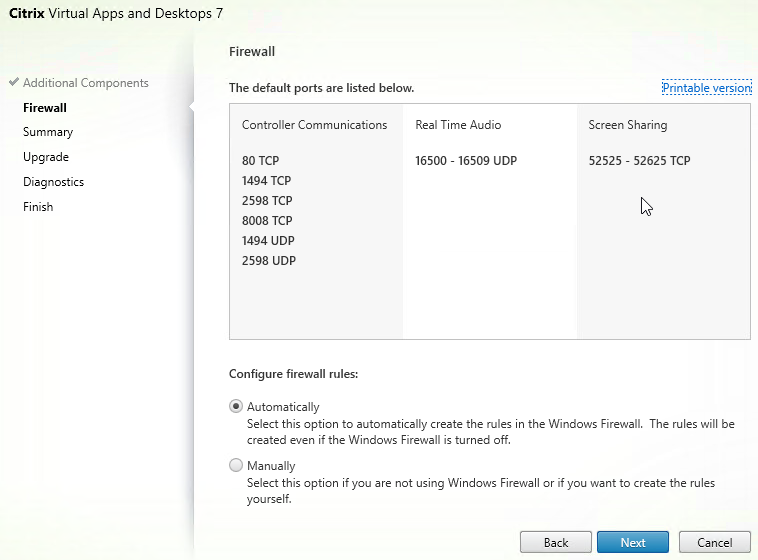Click the Screen Sharing column header
The width and height of the screenshot is (758, 560).
(628, 125)
